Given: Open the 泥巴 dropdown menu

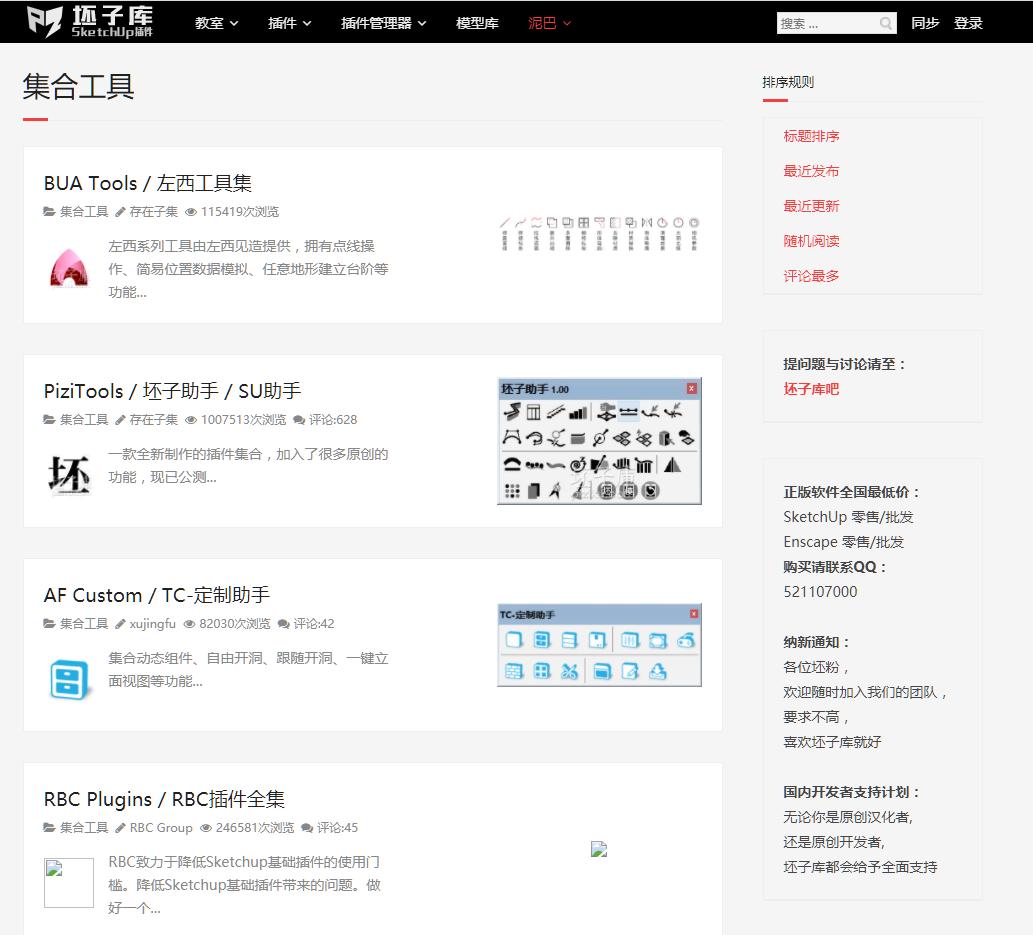Looking at the screenshot, I should click(548, 23).
